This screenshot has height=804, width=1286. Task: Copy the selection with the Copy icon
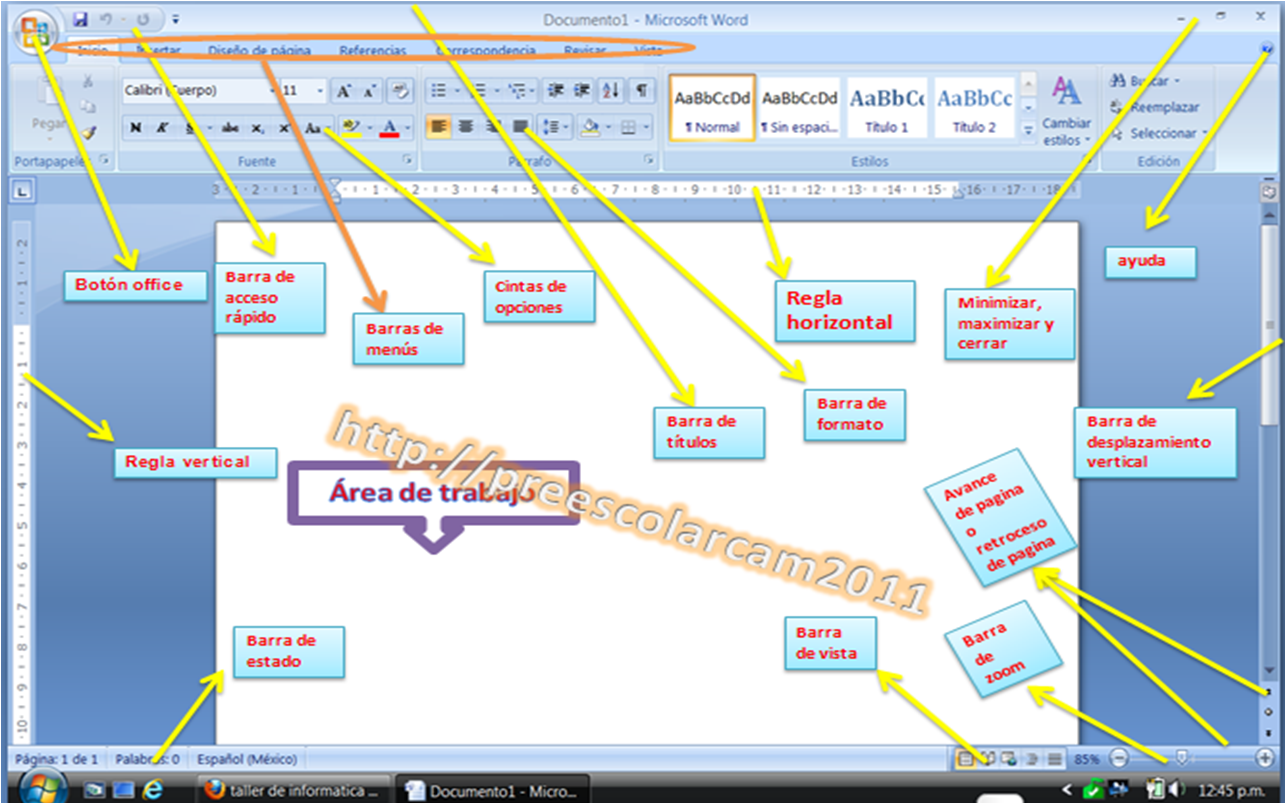[x=88, y=106]
